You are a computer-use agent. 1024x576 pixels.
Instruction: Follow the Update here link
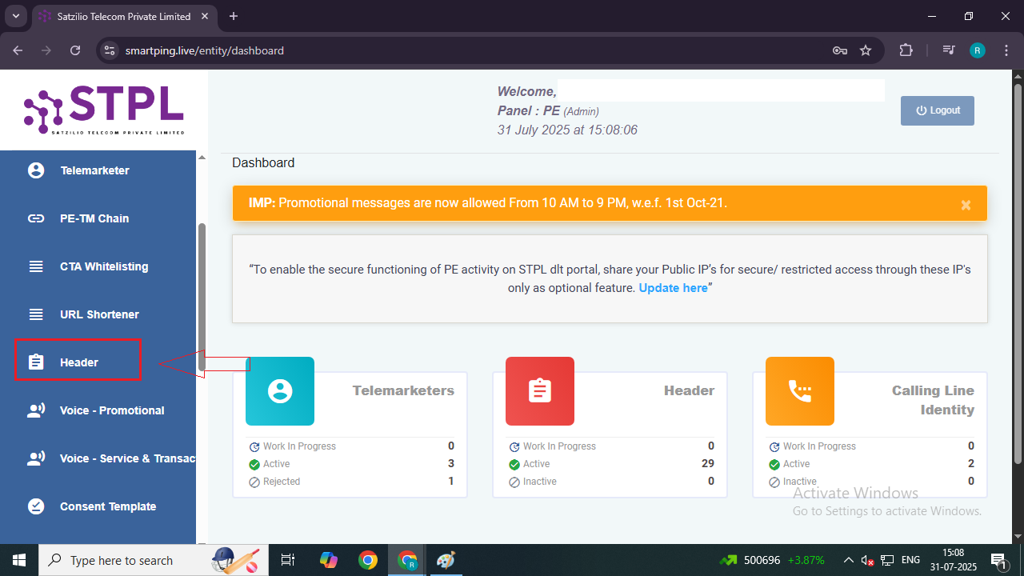point(673,288)
